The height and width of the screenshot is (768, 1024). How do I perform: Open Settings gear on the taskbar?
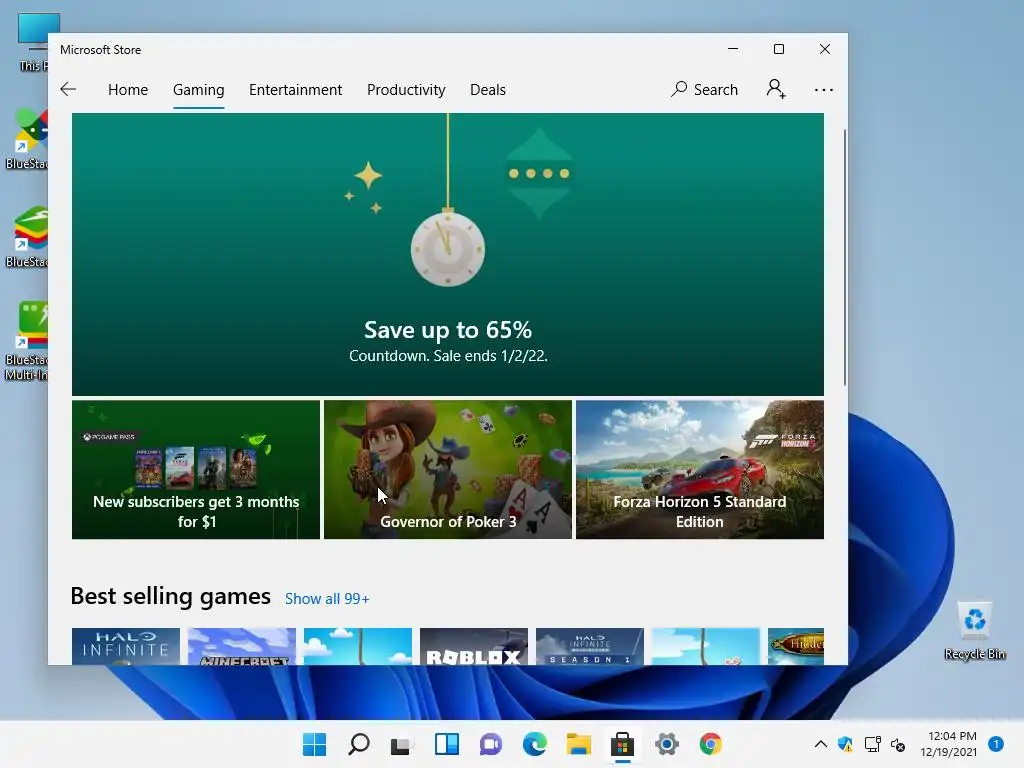tap(667, 744)
